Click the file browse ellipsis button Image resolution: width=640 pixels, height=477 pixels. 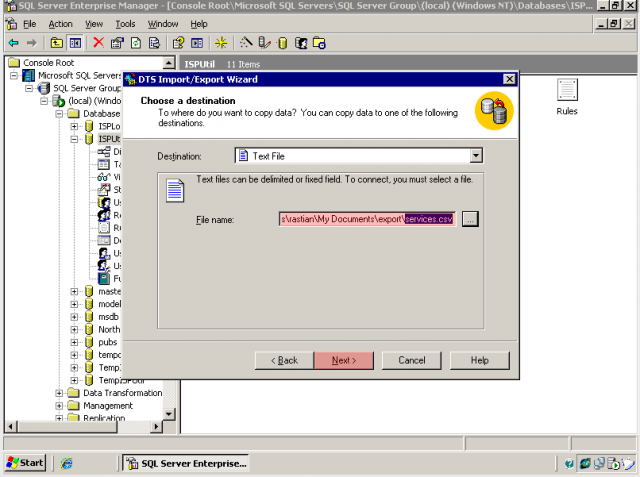[470, 219]
